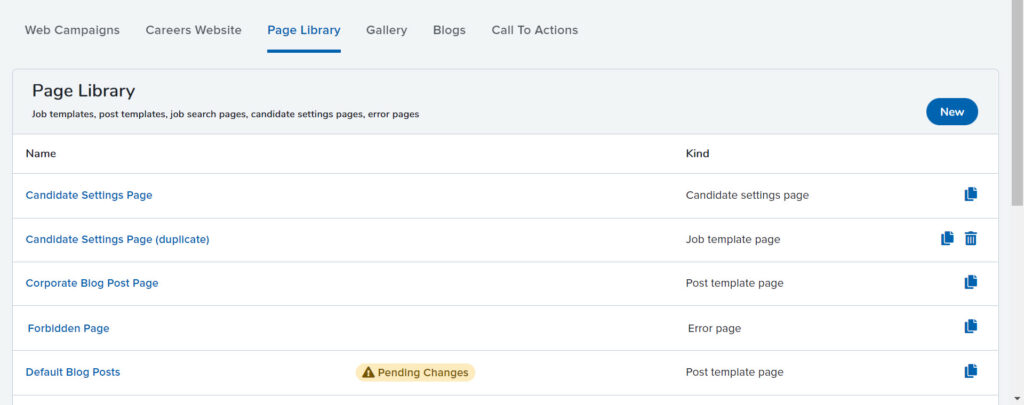Duplicate the Candidate Settings Page row
Image resolution: width=1024 pixels, height=405 pixels.
[970, 194]
